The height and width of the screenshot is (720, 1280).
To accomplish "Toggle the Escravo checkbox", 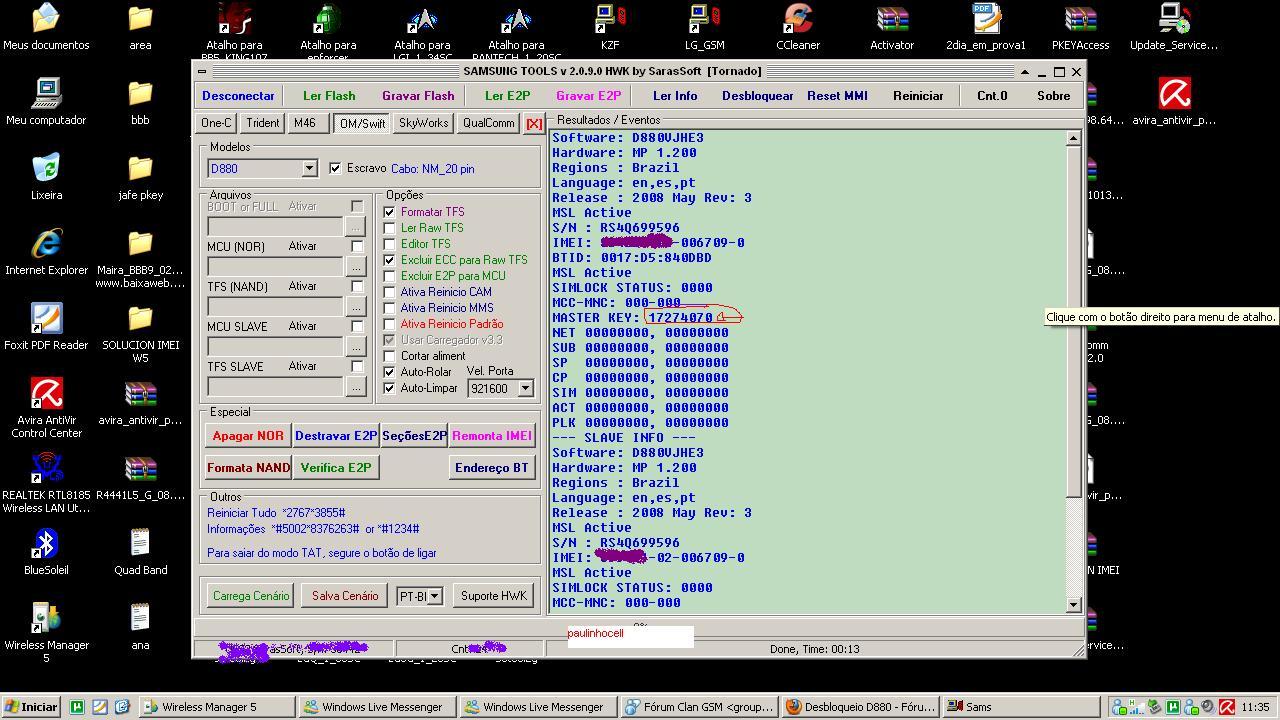I will point(335,168).
